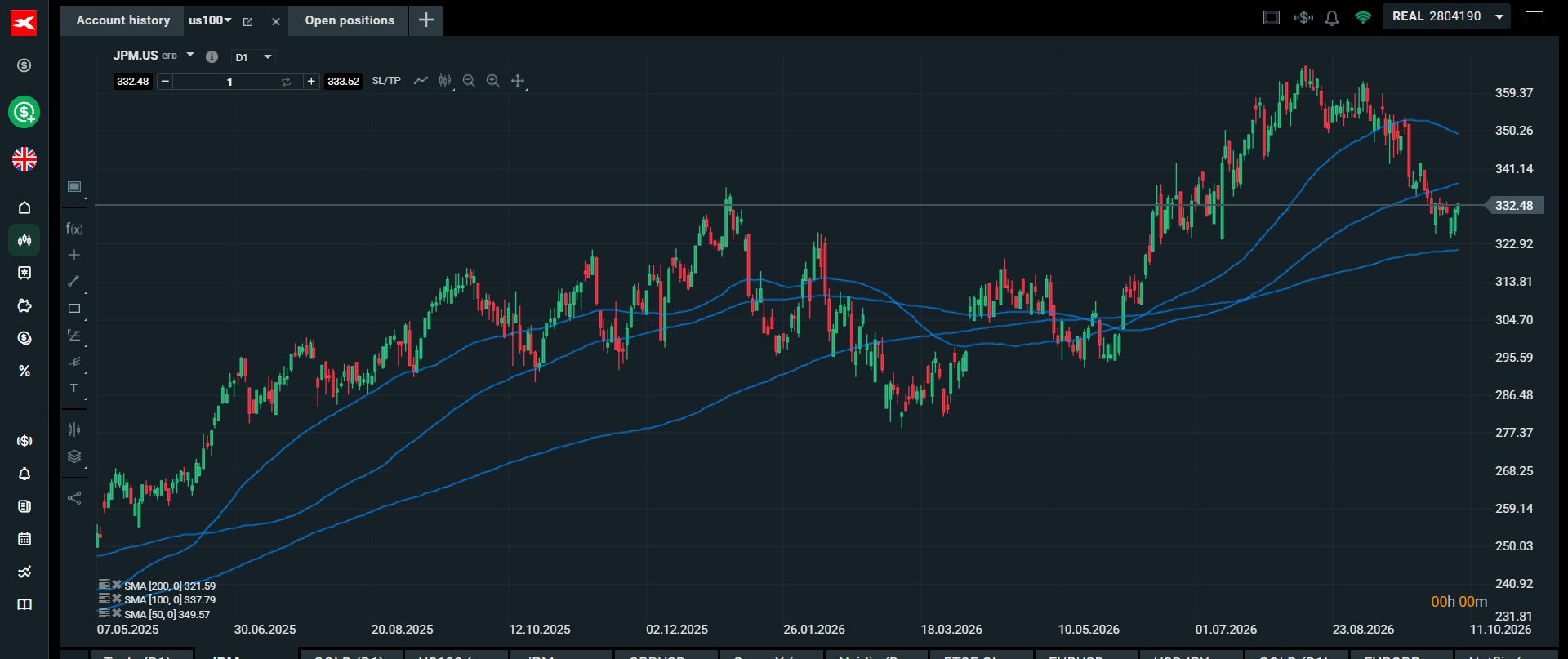
Task: Share the chart using the share icon
Action: point(74,498)
